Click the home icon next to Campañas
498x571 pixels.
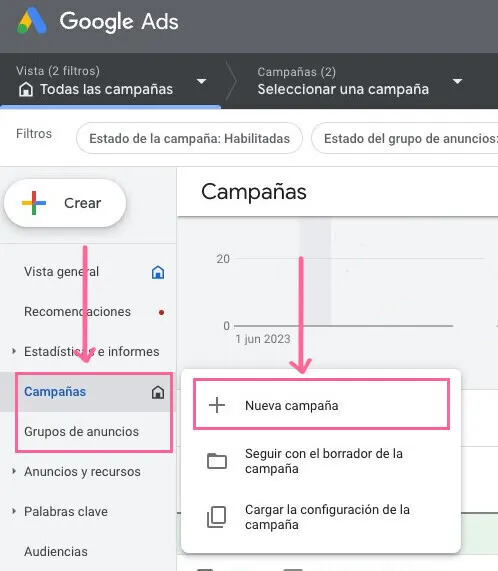pos(158,393)
